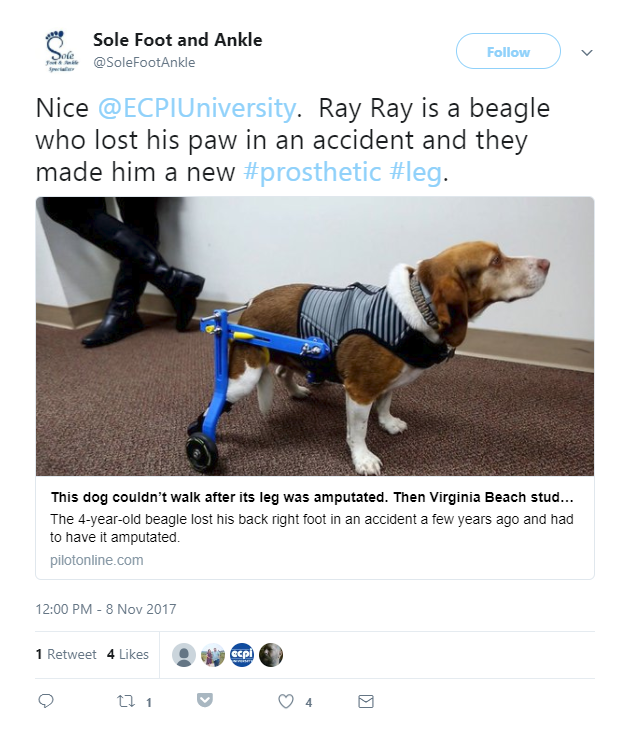628x731 pixels.
Task: Open the dark photo avatar liker profile
Action: pos(271,654)
